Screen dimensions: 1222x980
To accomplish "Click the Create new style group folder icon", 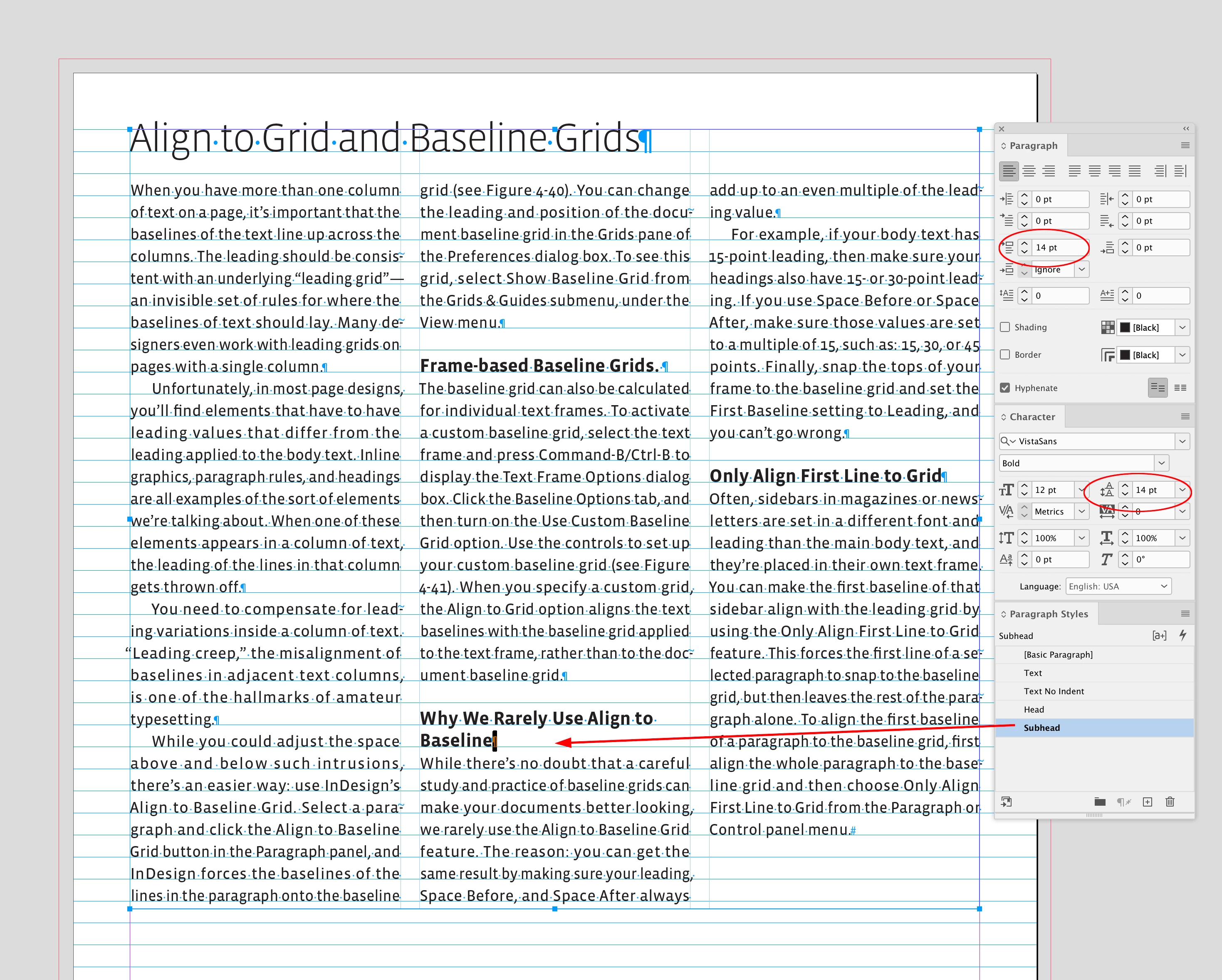I will coord(1100,802).
